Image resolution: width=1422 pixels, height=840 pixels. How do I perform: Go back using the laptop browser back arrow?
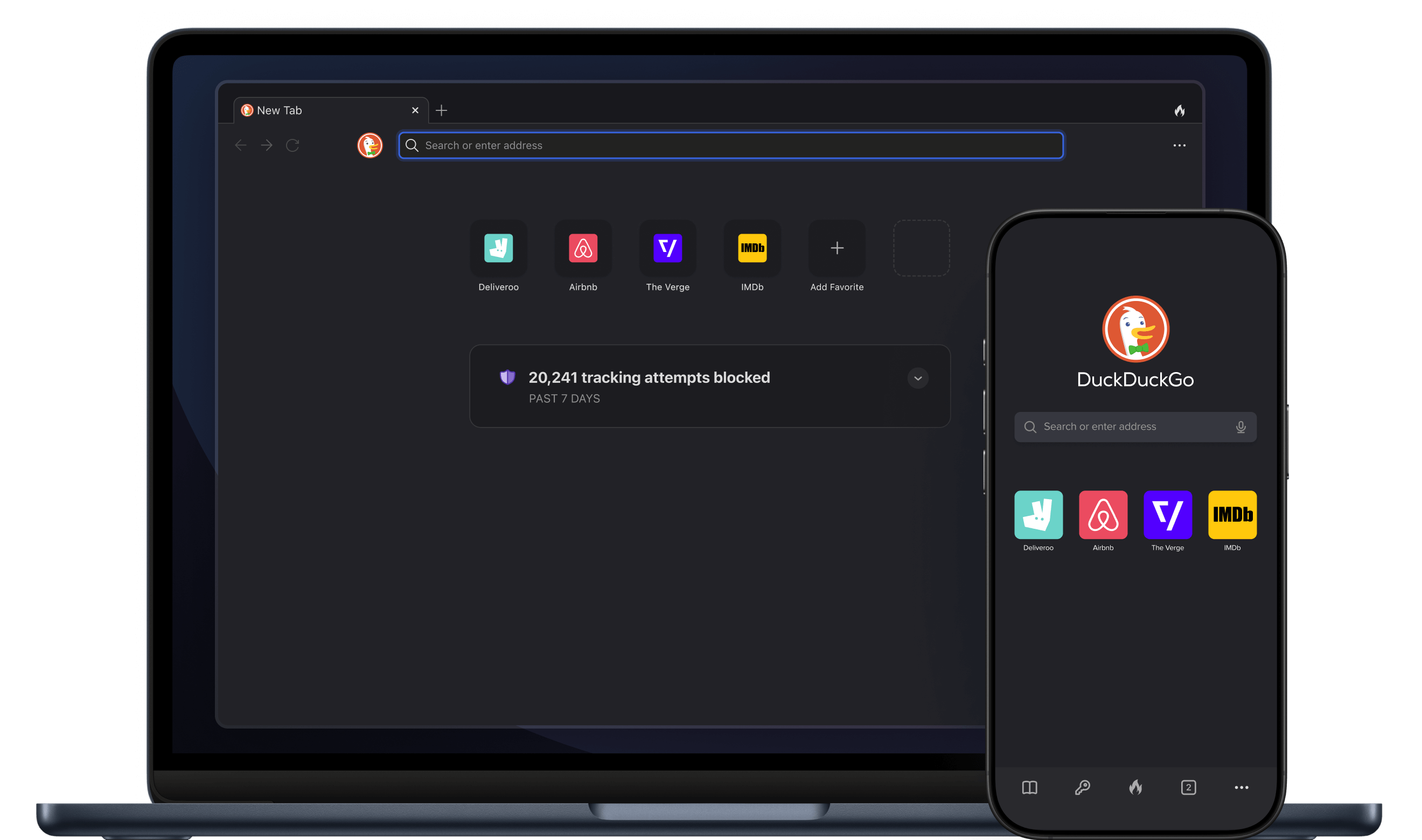241,145
